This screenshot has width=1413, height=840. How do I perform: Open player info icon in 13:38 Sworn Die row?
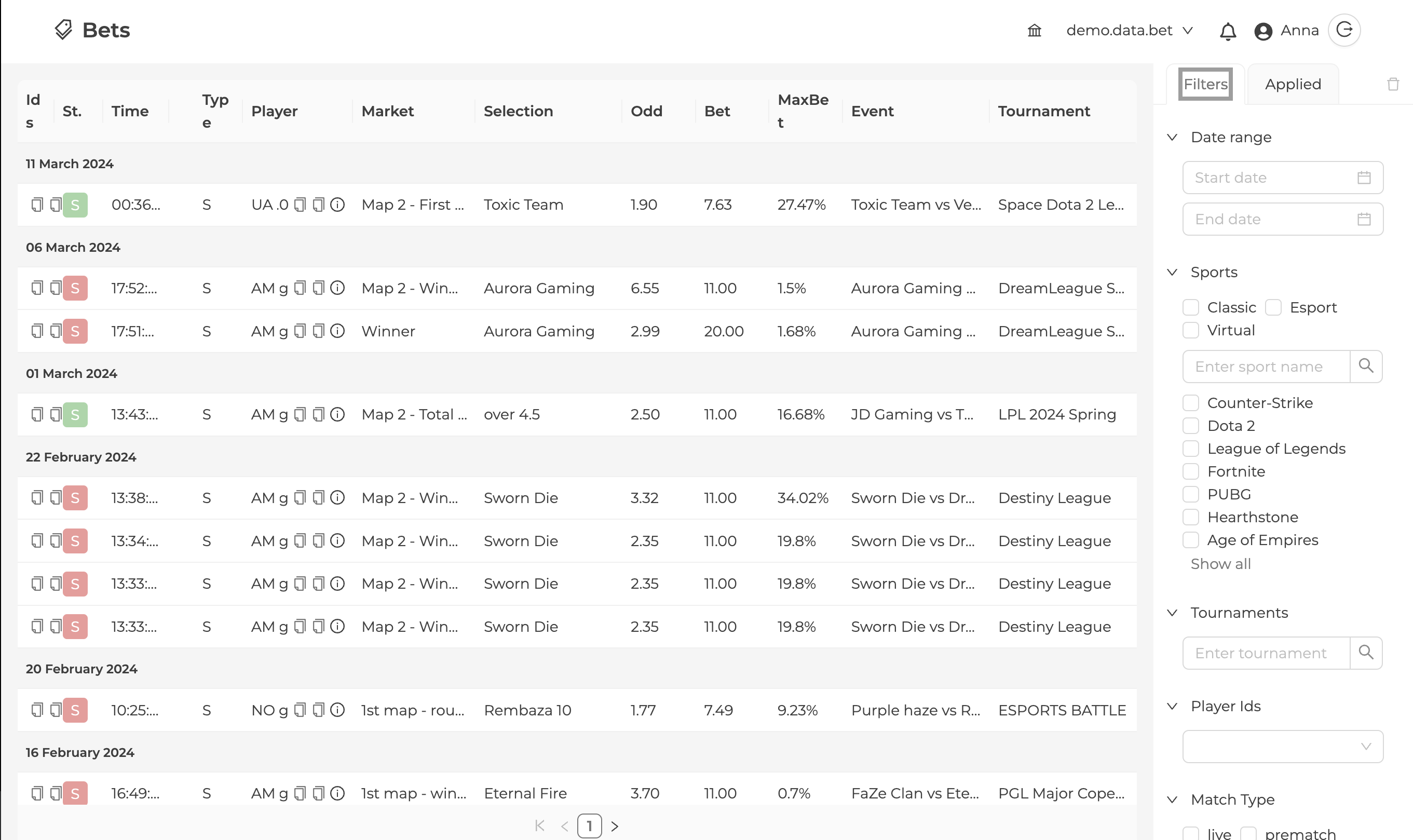(x=337, y=497)
